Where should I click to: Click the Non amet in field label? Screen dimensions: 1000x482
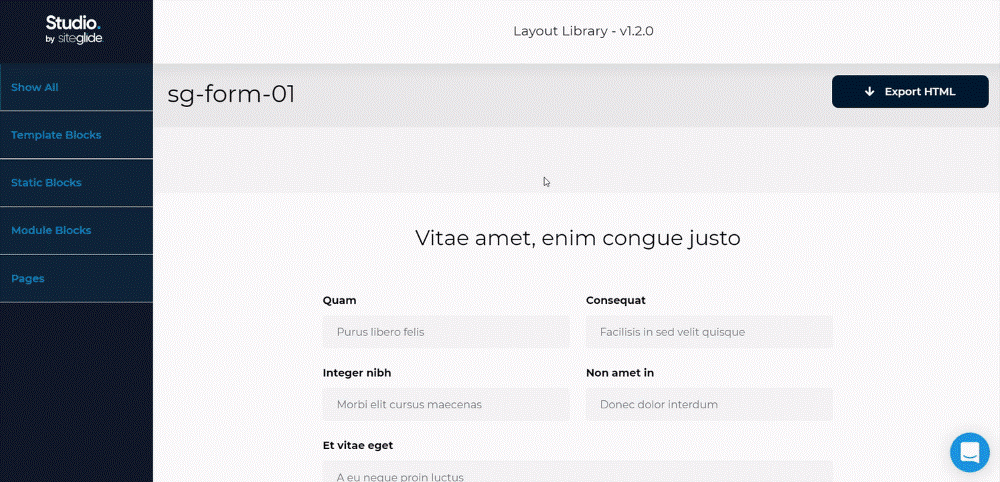coord(620,373)
